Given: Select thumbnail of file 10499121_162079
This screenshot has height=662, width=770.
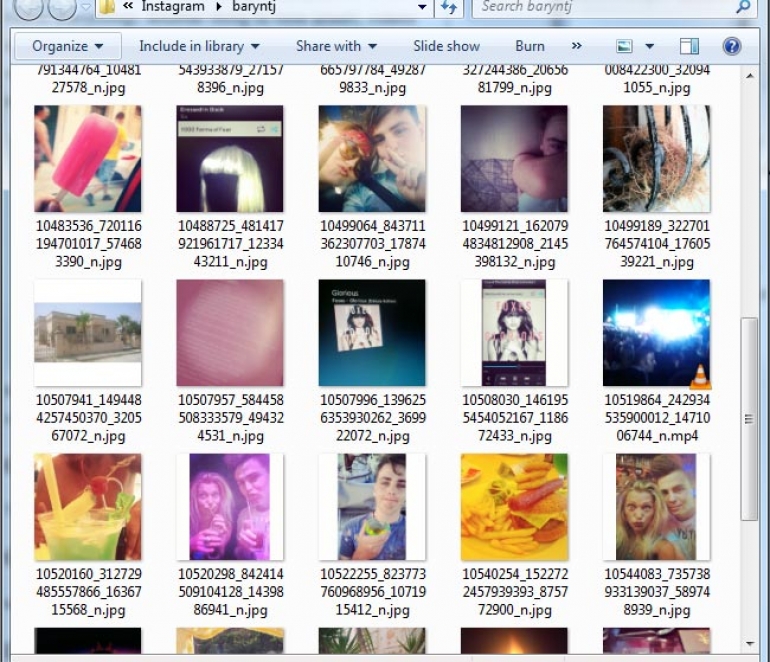Looking at the screenshot, I should pos(514,159).
